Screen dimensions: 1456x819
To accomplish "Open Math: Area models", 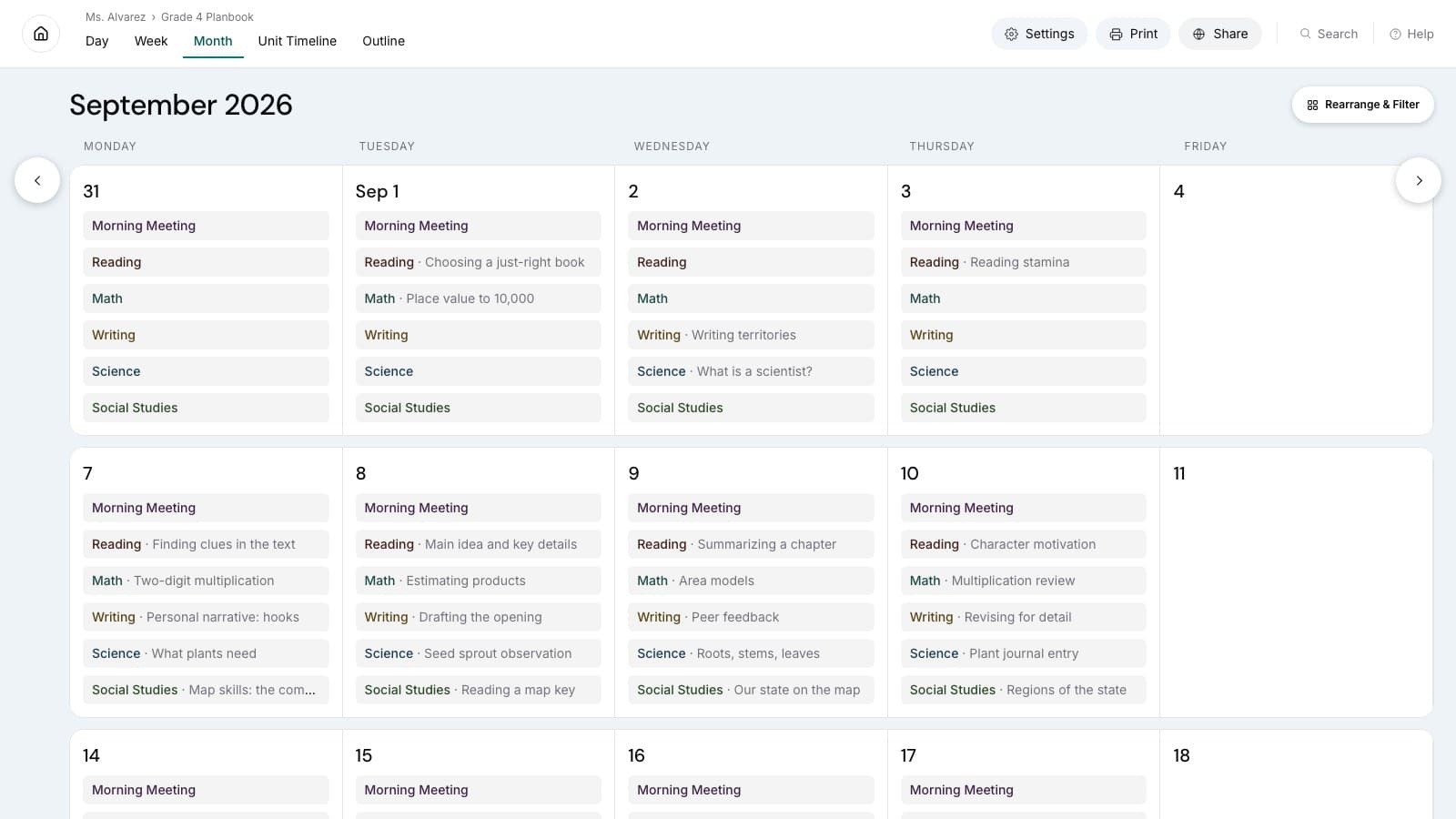I will coord(751,581).
